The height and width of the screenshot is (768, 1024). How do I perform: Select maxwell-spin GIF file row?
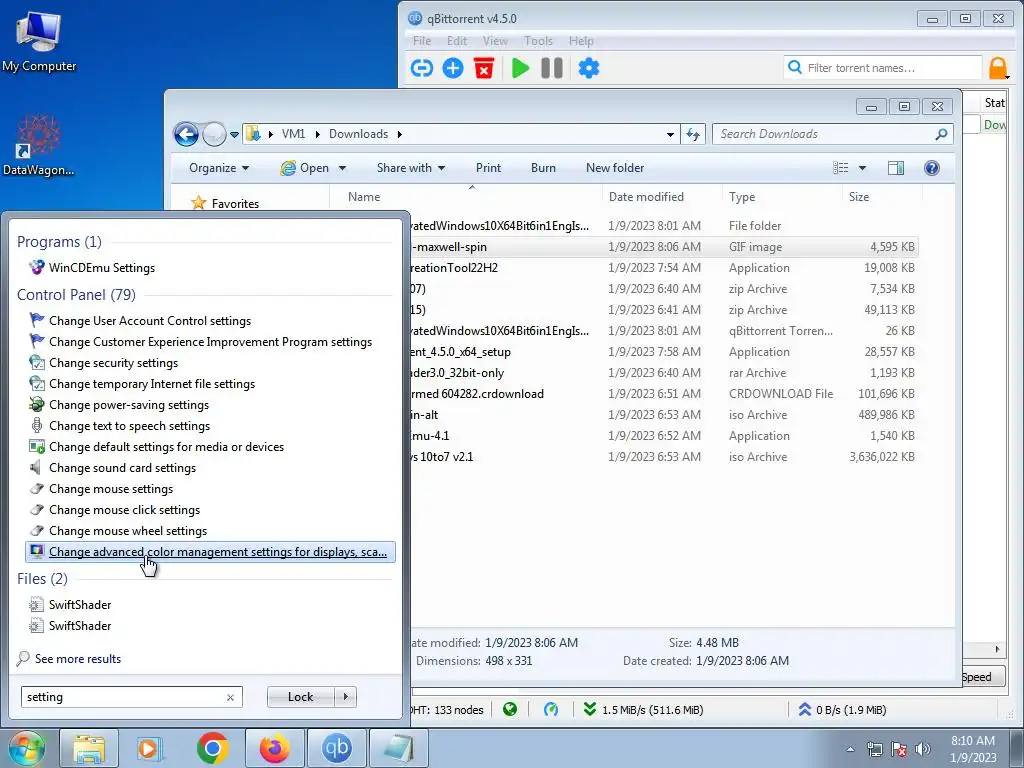click(x=664, y=247)
